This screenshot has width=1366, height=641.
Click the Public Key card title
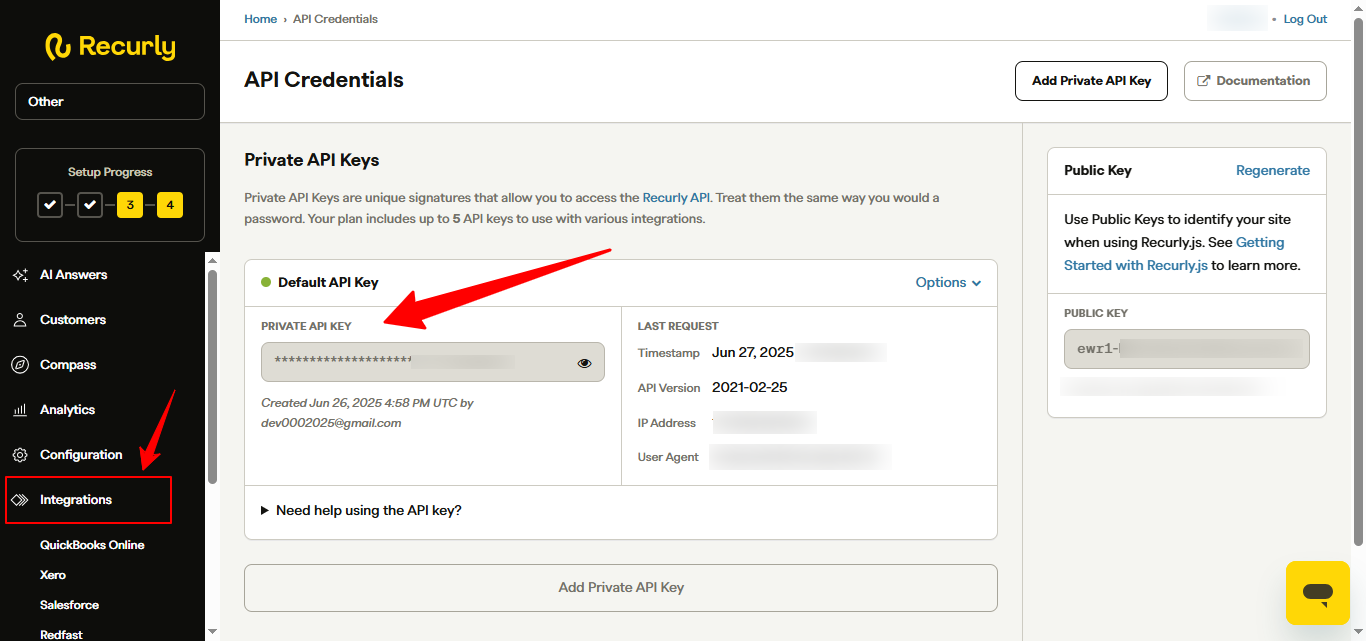point(1098,171)
